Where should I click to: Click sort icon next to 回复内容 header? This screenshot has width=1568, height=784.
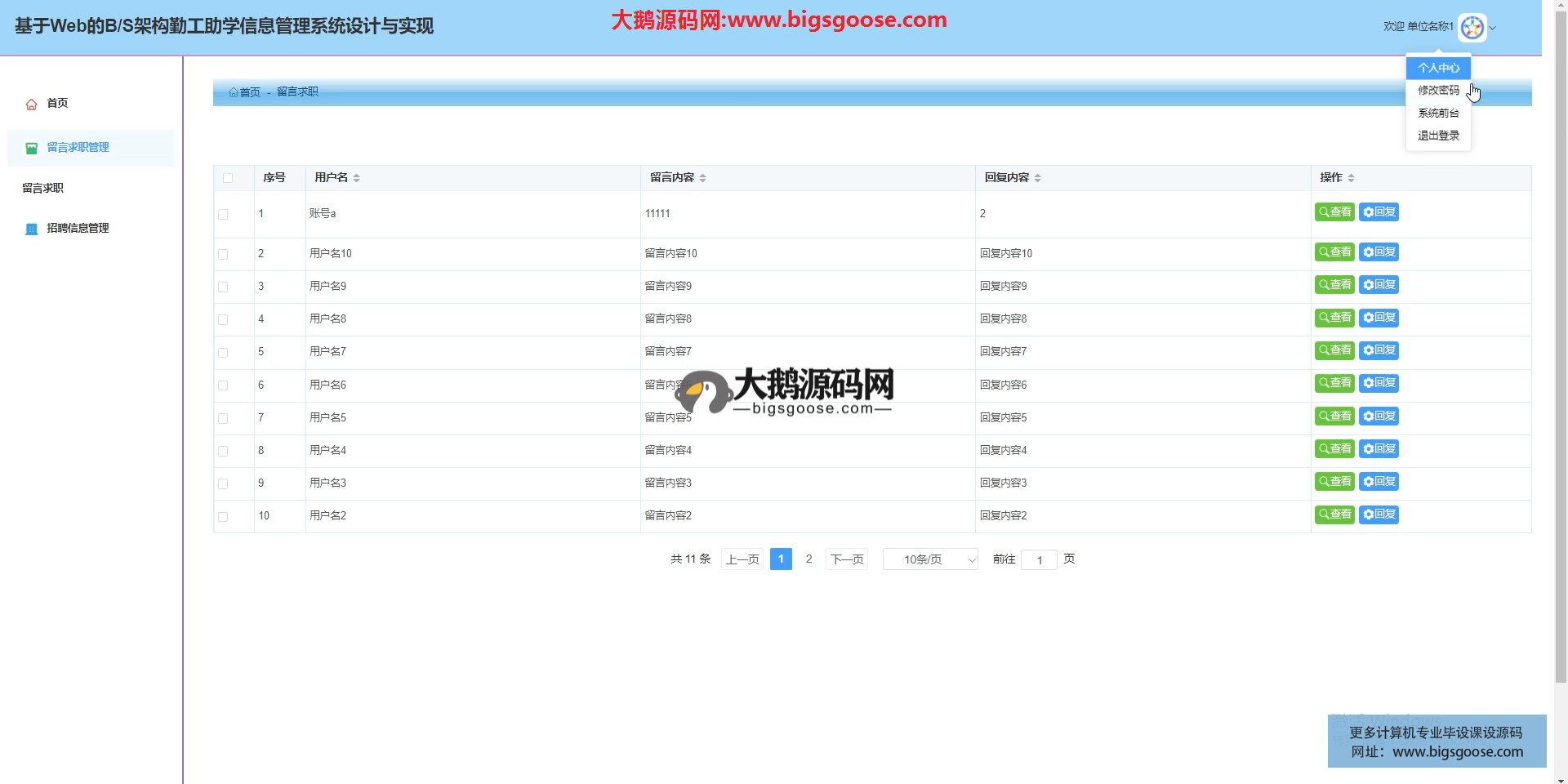1037,178
